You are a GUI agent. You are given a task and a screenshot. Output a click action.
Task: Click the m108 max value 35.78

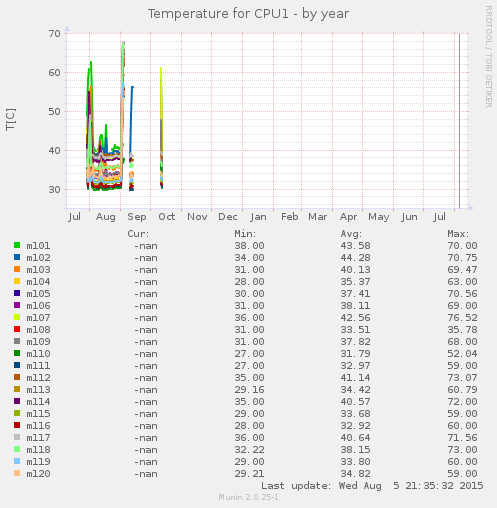[462, 330]
